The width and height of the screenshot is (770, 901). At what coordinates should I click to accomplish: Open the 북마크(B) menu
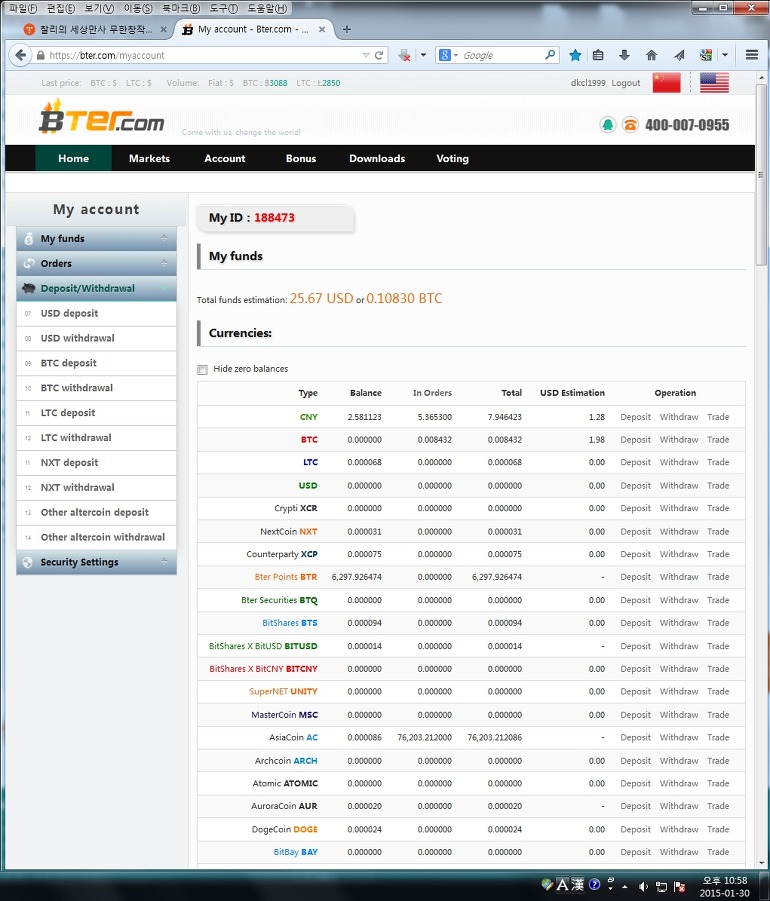click(x=181, y=8)
